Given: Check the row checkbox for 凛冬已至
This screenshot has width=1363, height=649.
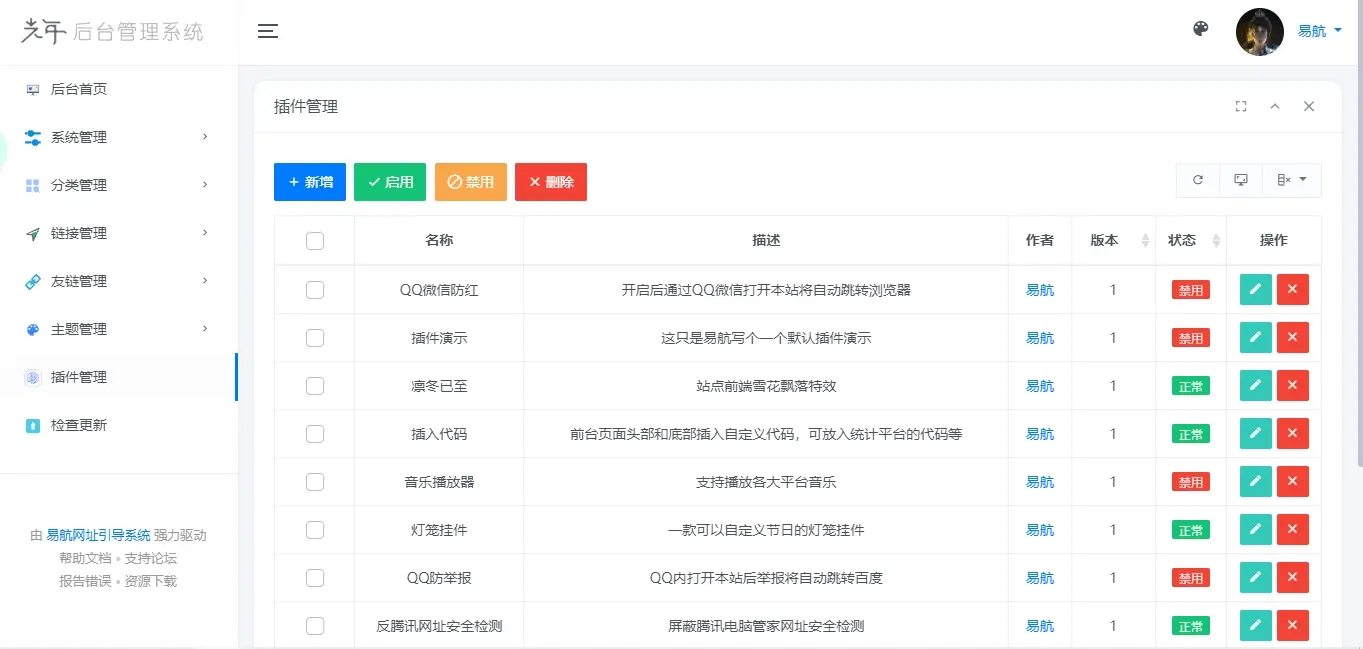Looking at the screenshot, I should [x=315, y=385].
